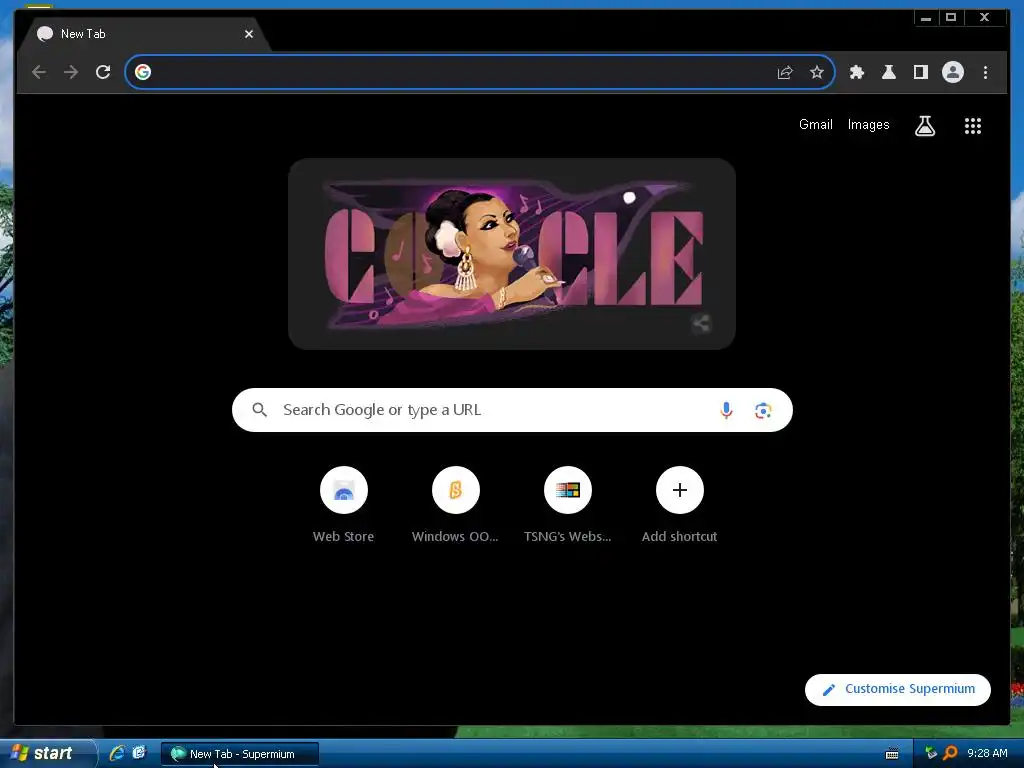Open the Extensions puzzle icon
The image size is (1024, 768).
pyautogui.click(x=856, y=72)
